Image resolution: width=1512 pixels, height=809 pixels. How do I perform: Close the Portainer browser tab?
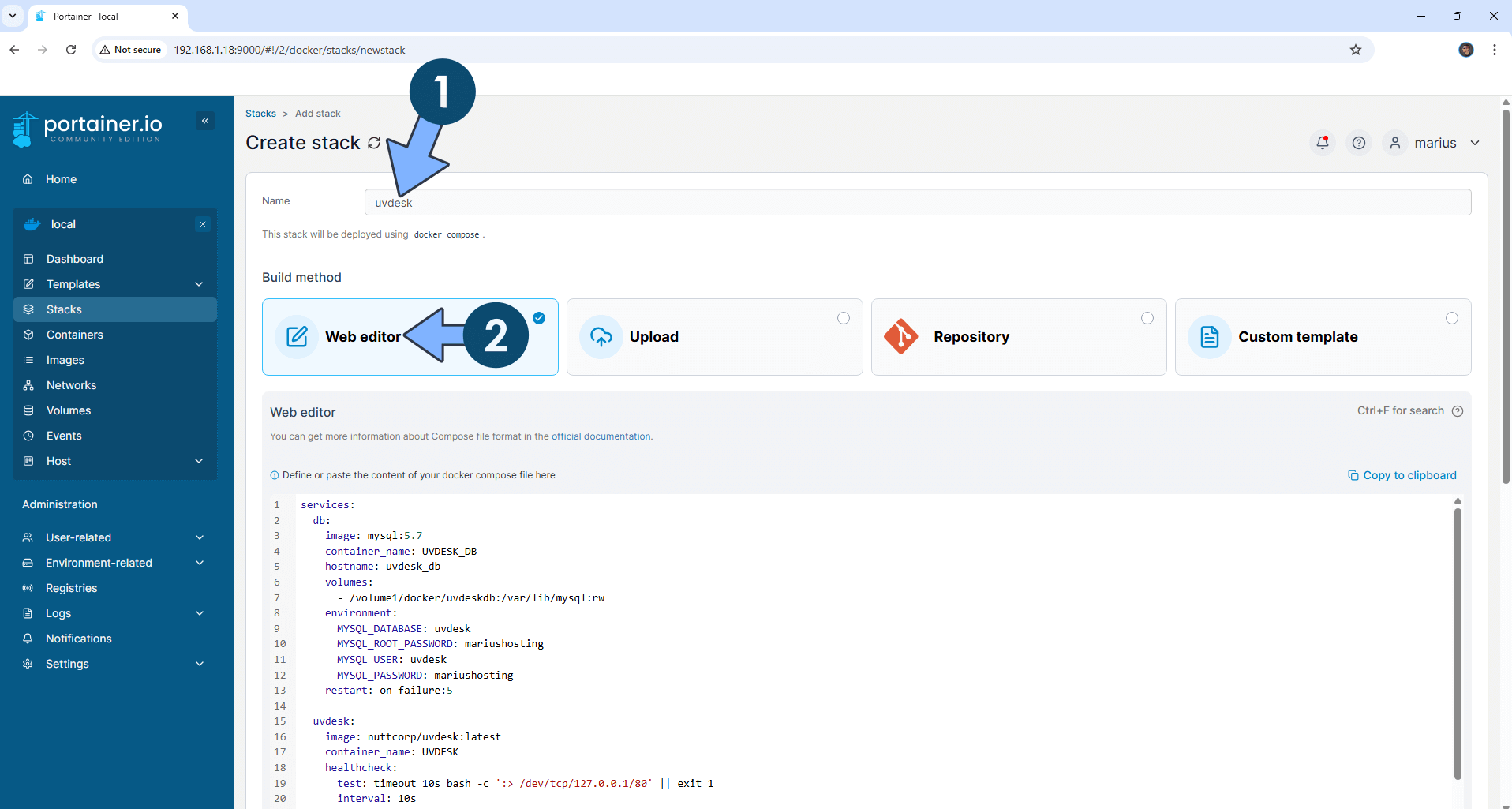(x=175, y=16)
